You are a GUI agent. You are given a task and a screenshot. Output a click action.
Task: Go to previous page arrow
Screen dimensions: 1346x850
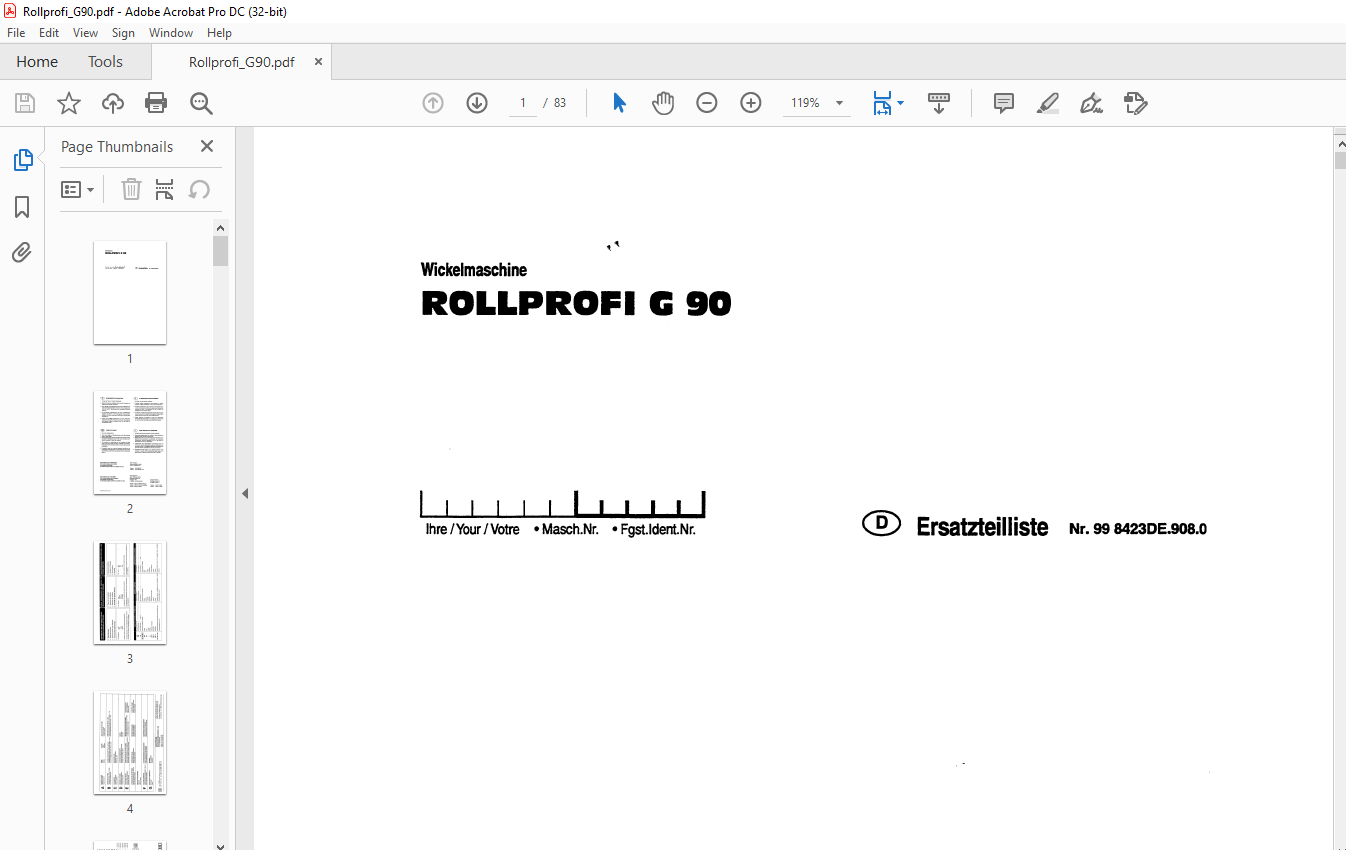pyautogui.click(x=433, y=103)
